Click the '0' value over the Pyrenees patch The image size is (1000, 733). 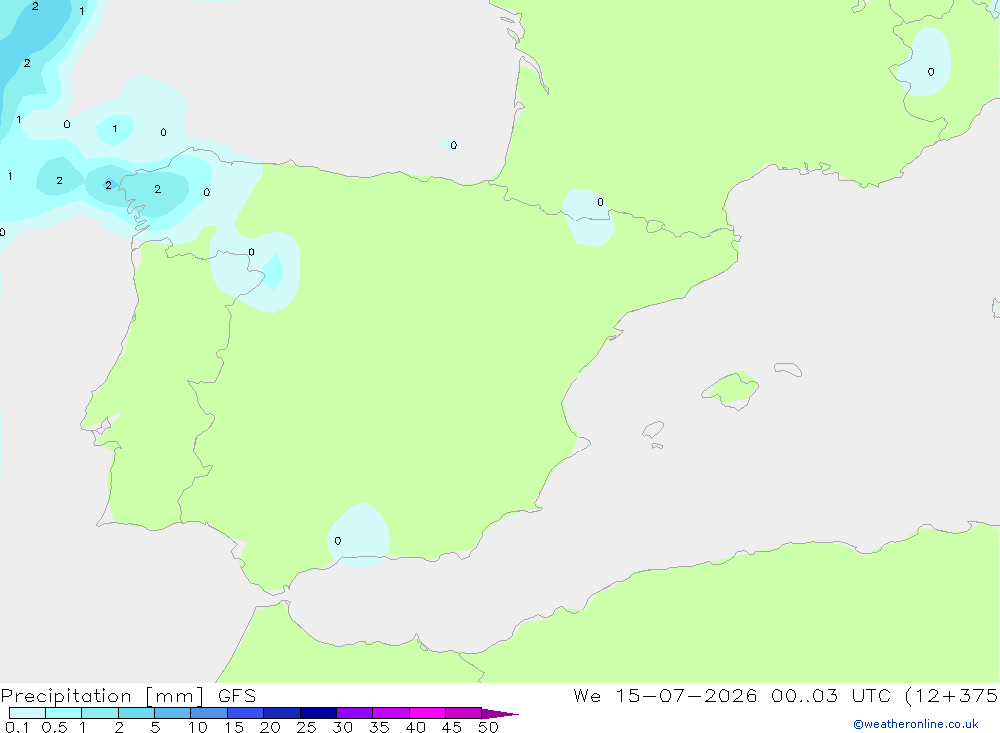[600, 202]
